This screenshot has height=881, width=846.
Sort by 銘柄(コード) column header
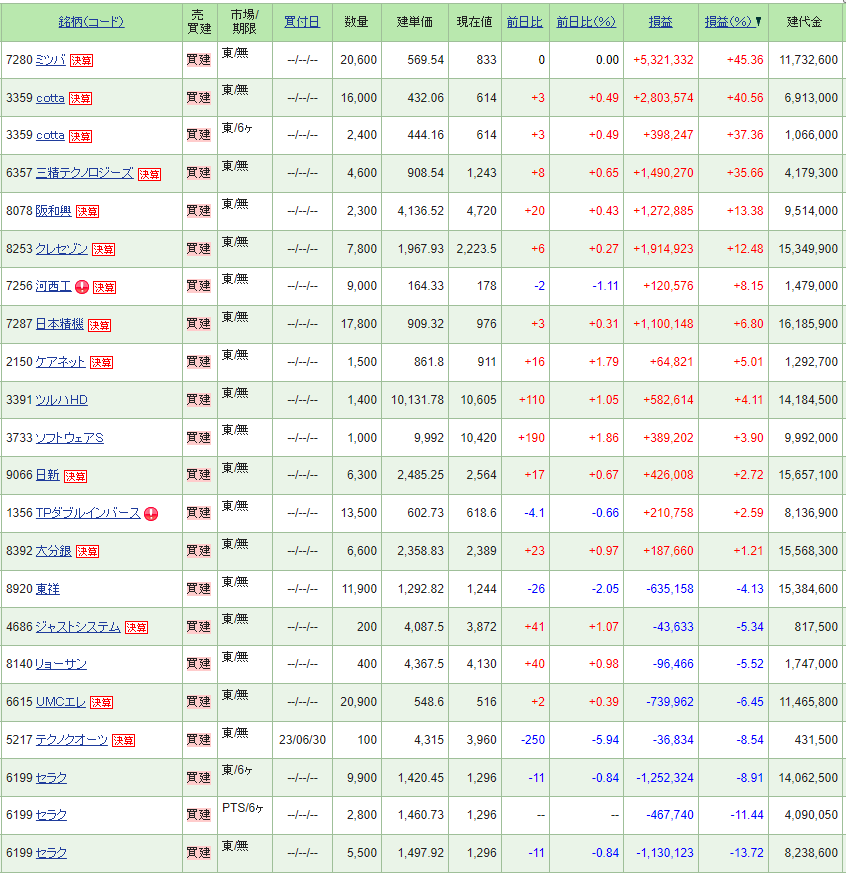92,22
